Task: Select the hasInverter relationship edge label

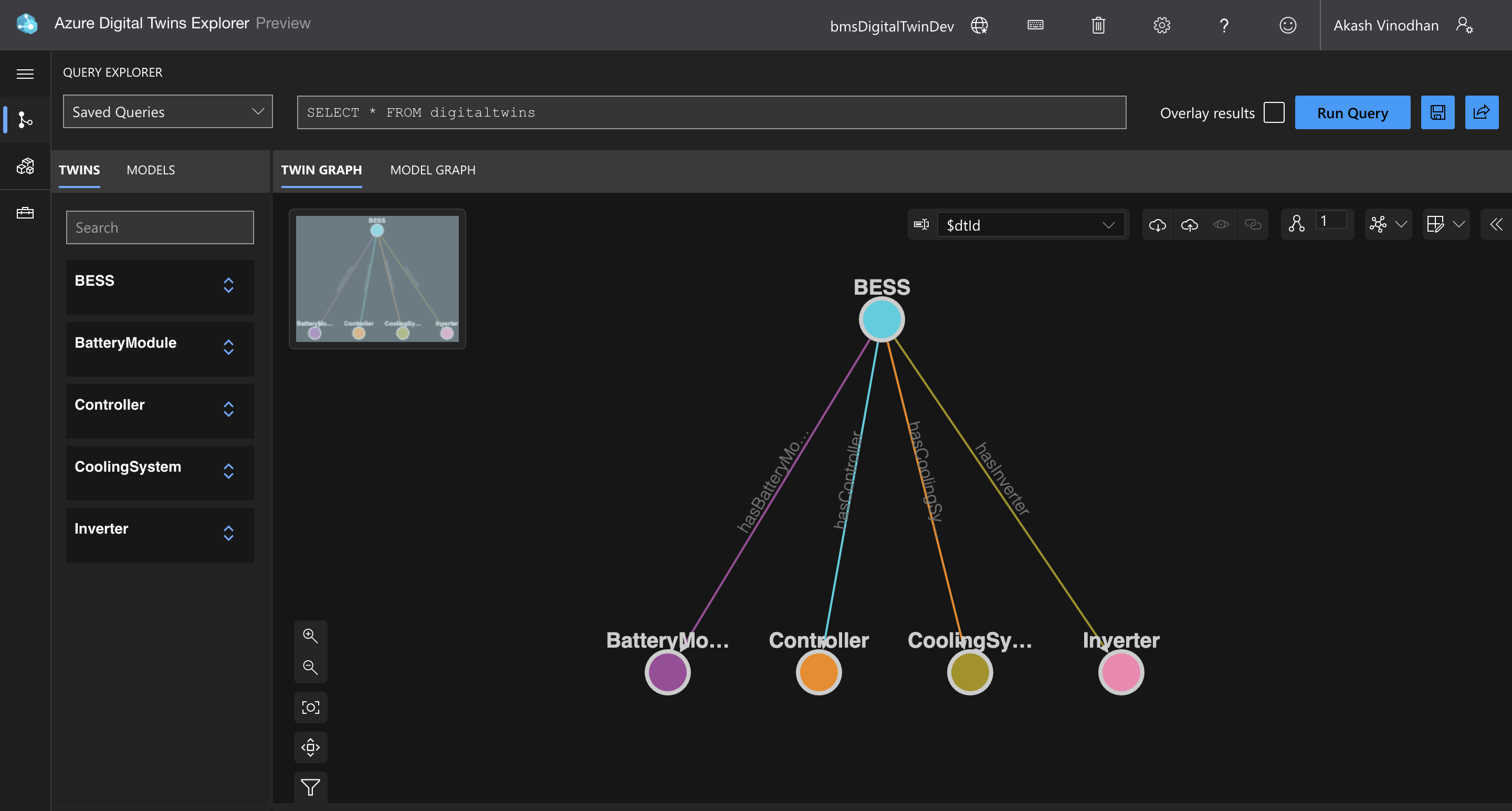Action: (1003, 479)
